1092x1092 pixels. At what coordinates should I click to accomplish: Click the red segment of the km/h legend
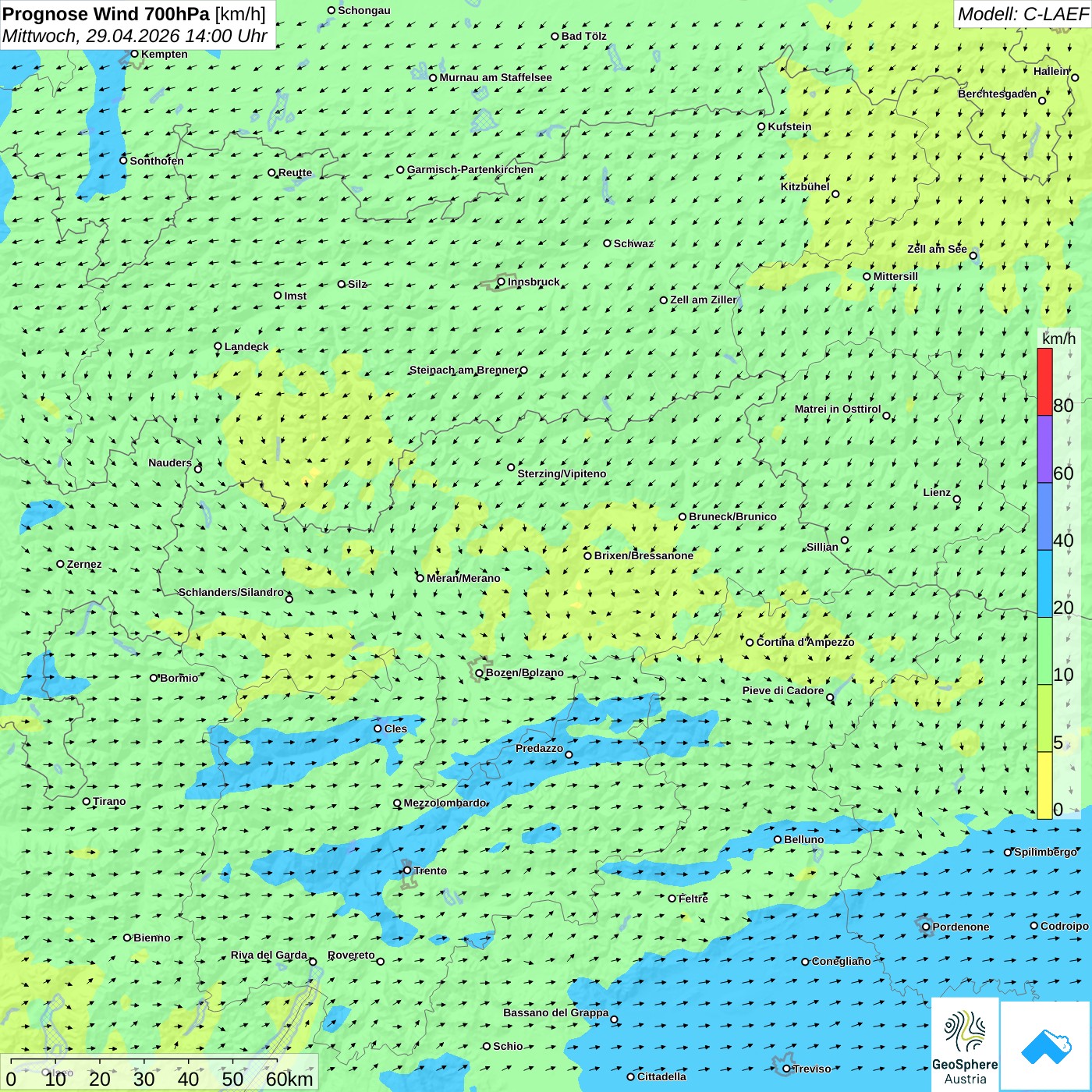1044,381
